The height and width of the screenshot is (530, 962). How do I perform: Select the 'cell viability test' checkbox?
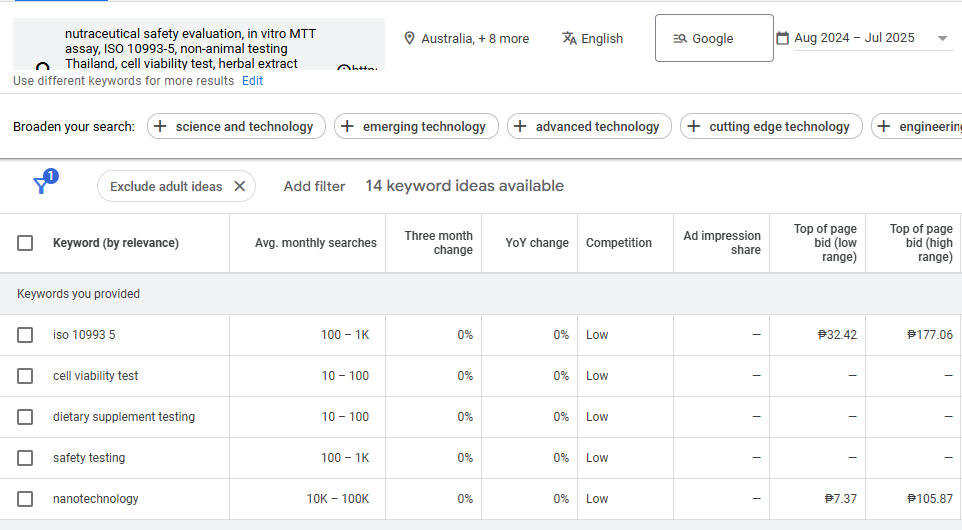point(25,376)
